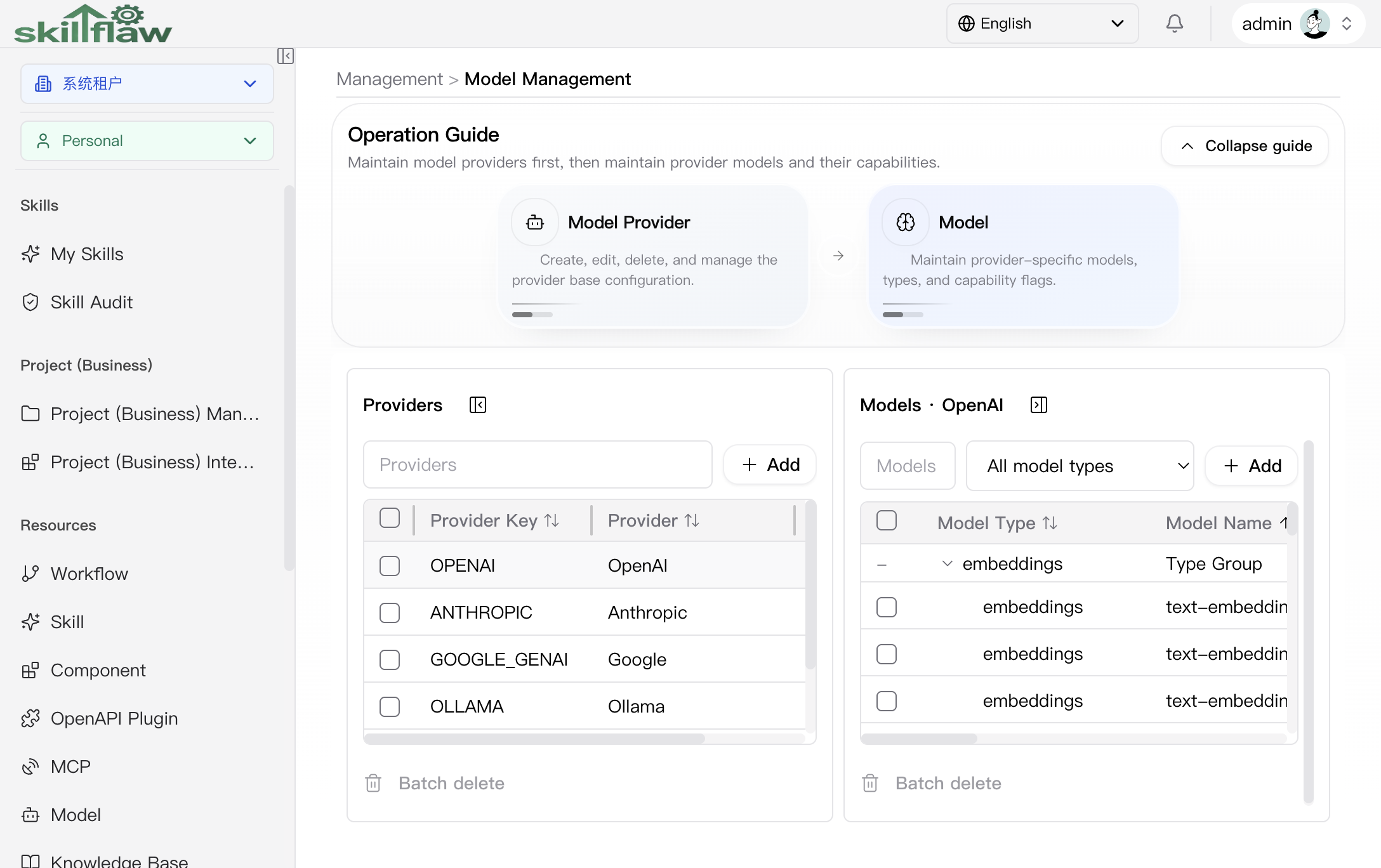This screenshot has height=868, width=1381.
Task: Open the English language dropdown
Action: 1043,23
